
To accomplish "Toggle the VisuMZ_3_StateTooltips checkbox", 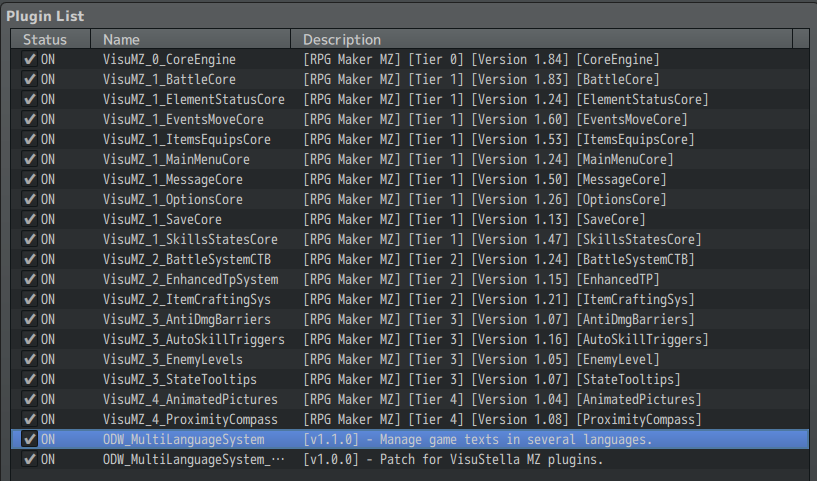I will [30, 379].
